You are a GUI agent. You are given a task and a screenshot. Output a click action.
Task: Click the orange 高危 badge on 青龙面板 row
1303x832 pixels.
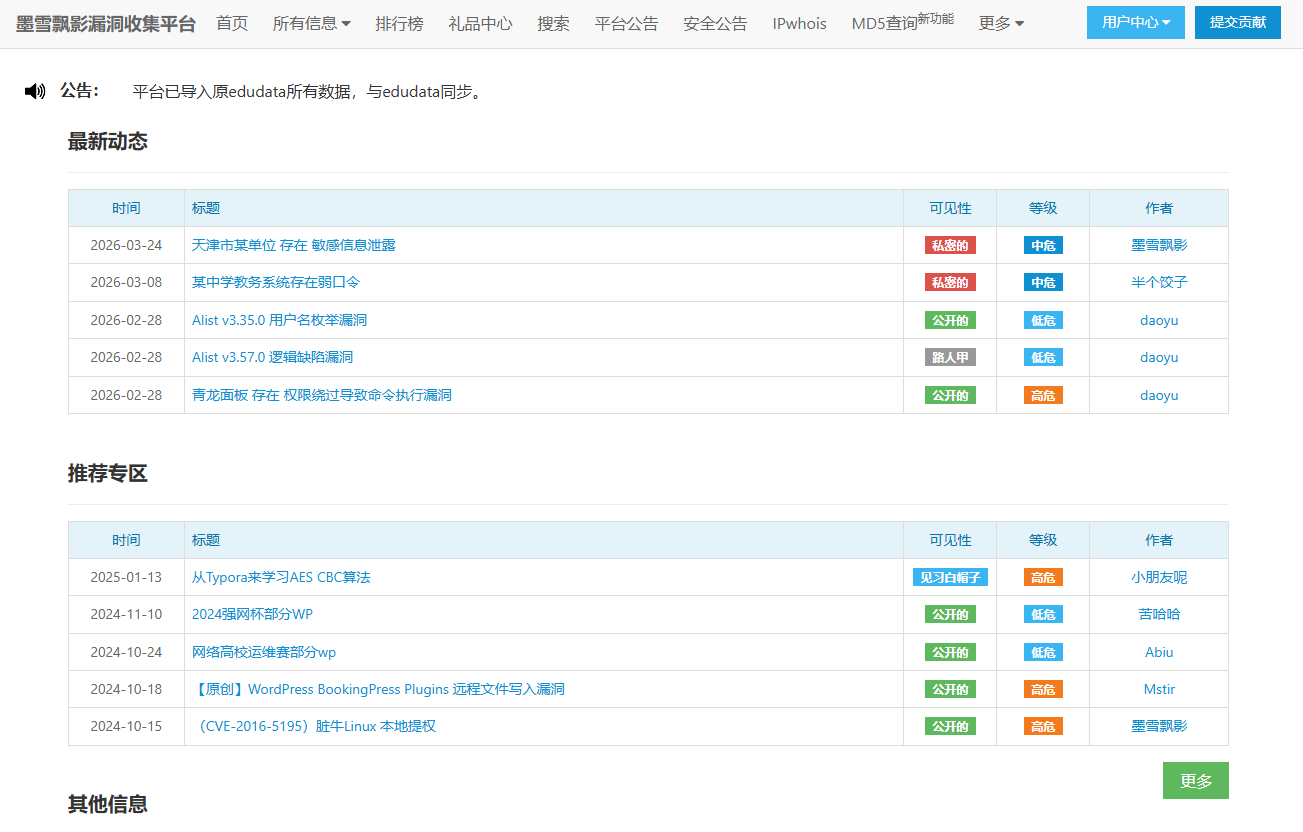pos(1043,395)
